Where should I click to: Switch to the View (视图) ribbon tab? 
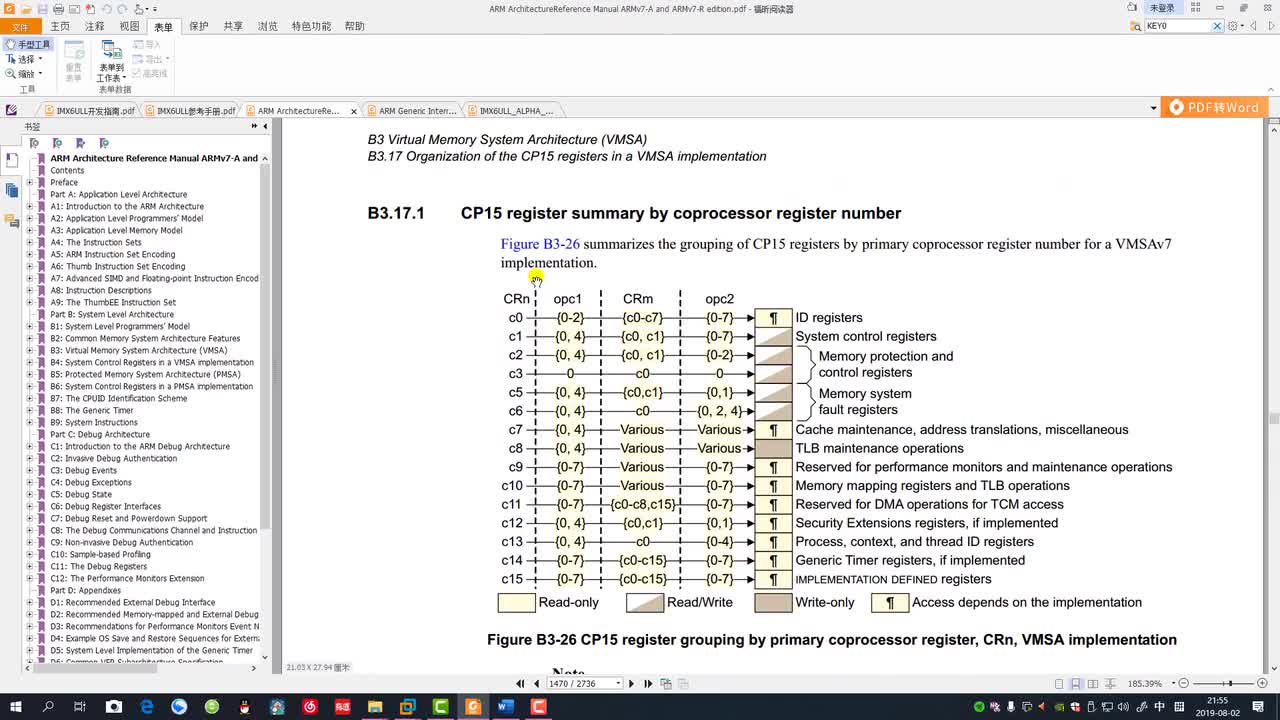[x=129, y=27]
